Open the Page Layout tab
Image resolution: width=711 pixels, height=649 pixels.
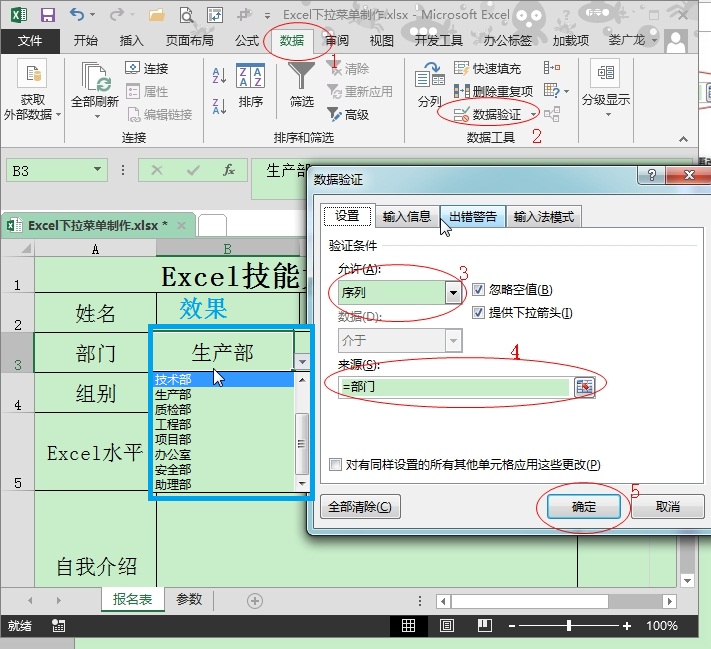coord(190,41)
